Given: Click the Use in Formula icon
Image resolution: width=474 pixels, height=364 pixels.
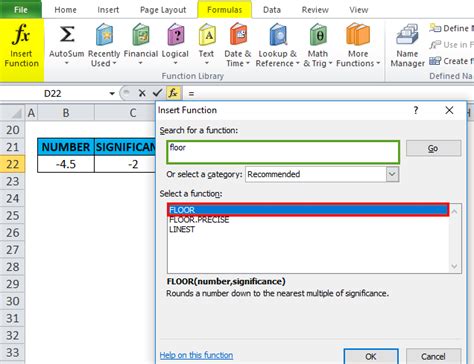Looking at the screenshot, I should click(435, 45).
